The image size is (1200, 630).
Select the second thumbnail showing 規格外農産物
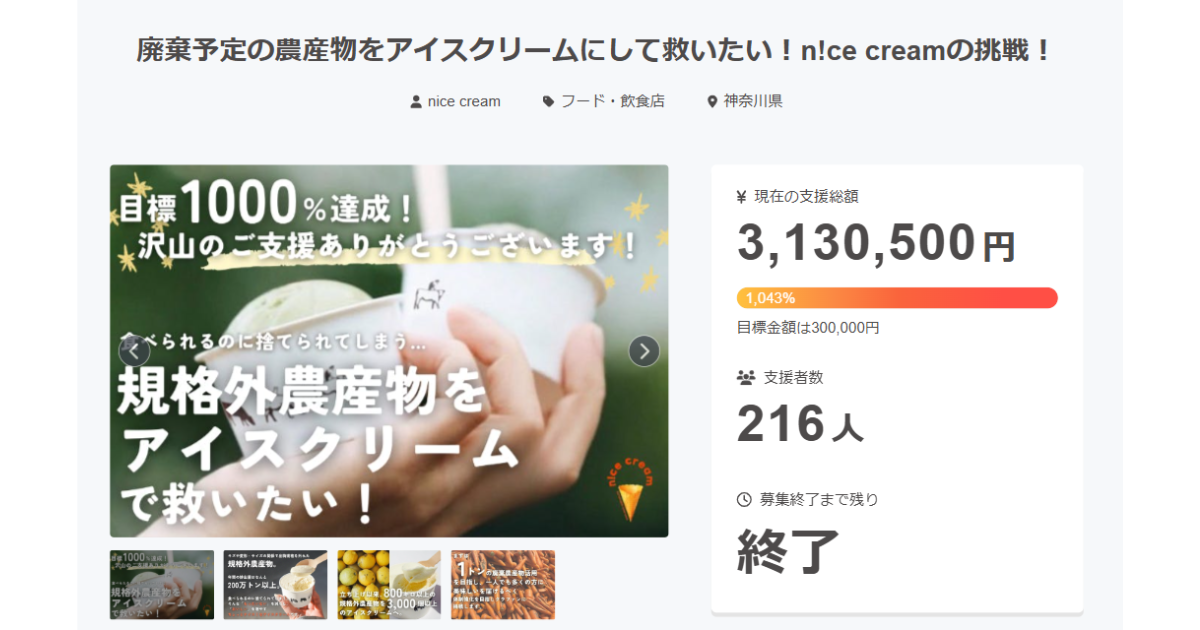click(x=275, y=585)
